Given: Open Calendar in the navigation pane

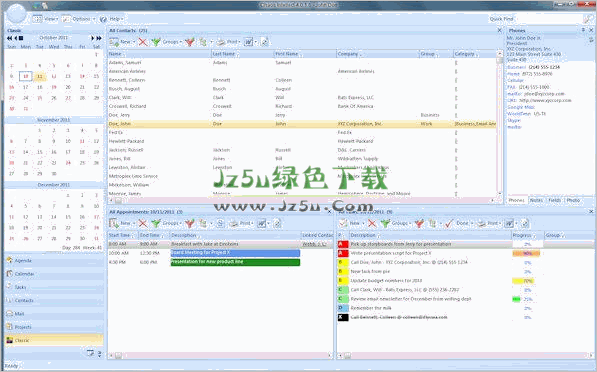Looking at the screenshot, I should tap(54, 274).
